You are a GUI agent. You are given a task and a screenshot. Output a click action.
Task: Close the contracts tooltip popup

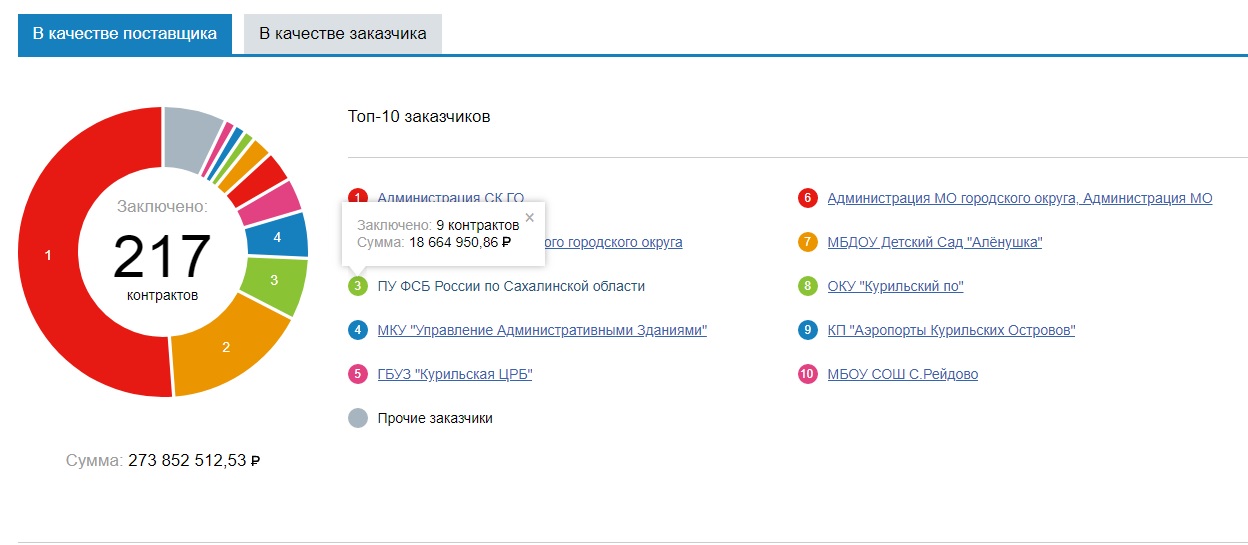coord(530,217)
